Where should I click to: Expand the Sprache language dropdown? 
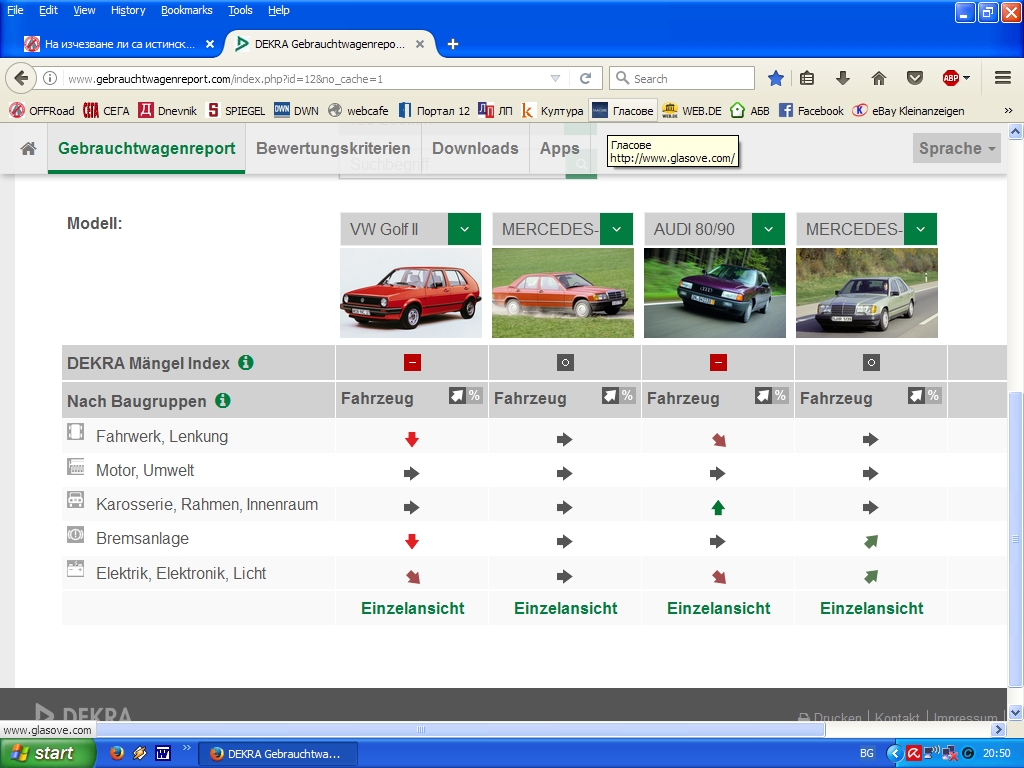(x=956, y=148)
